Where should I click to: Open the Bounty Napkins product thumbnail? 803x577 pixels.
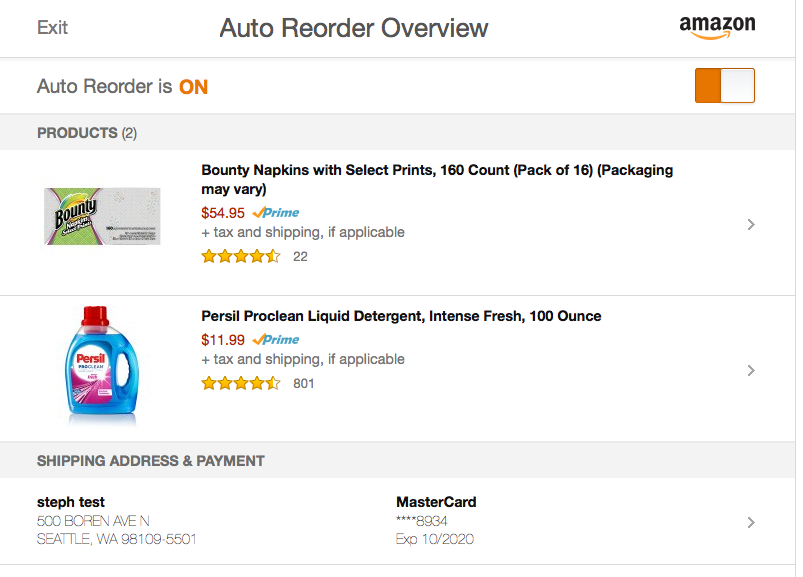[x=102, y=216]
